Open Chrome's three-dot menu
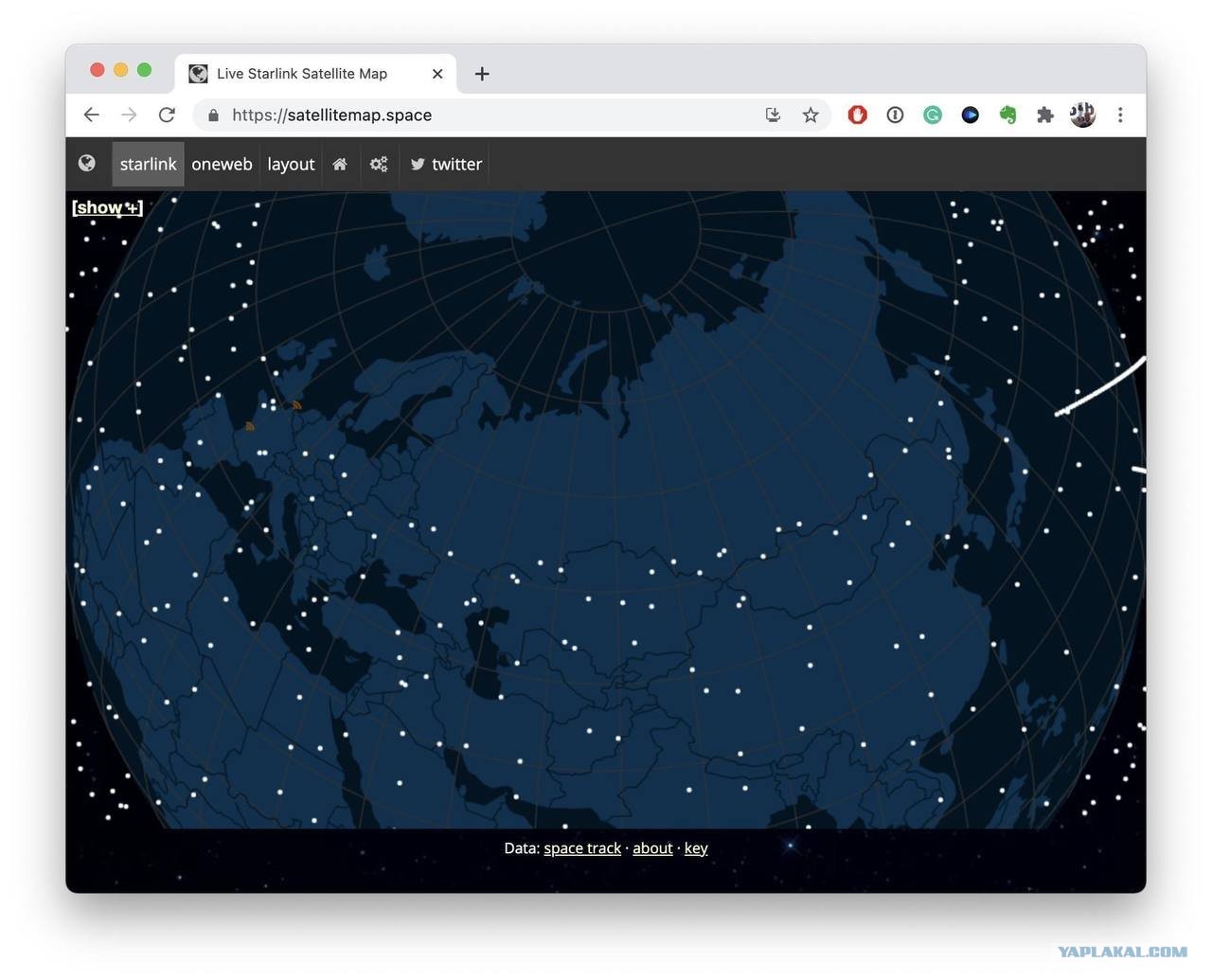This screenshot has width=1212, height=980. [x=1120, y=115]
